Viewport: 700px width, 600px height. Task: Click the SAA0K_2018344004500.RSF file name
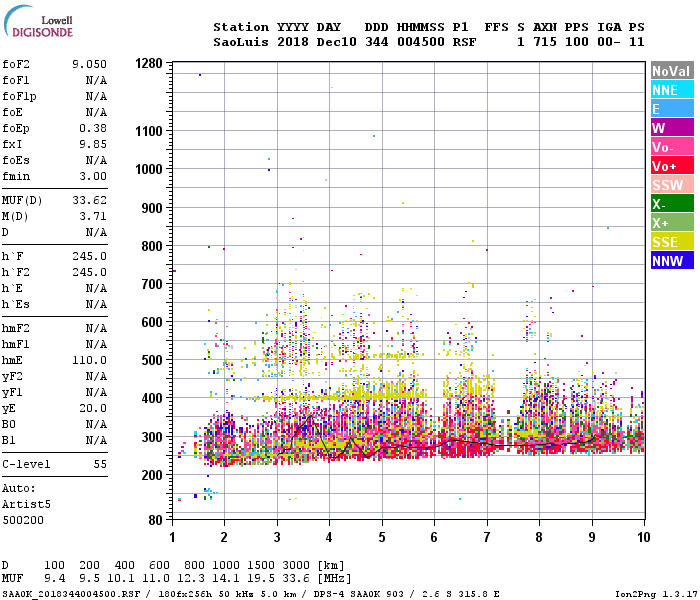coord(71,594)
